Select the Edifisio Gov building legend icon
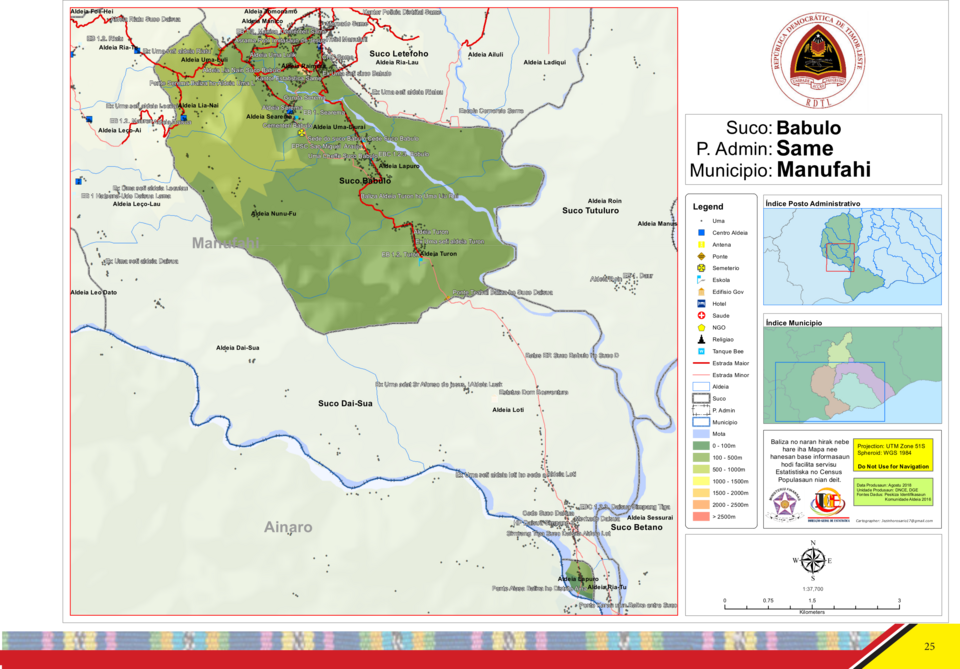960x669 pixels. 702,292
